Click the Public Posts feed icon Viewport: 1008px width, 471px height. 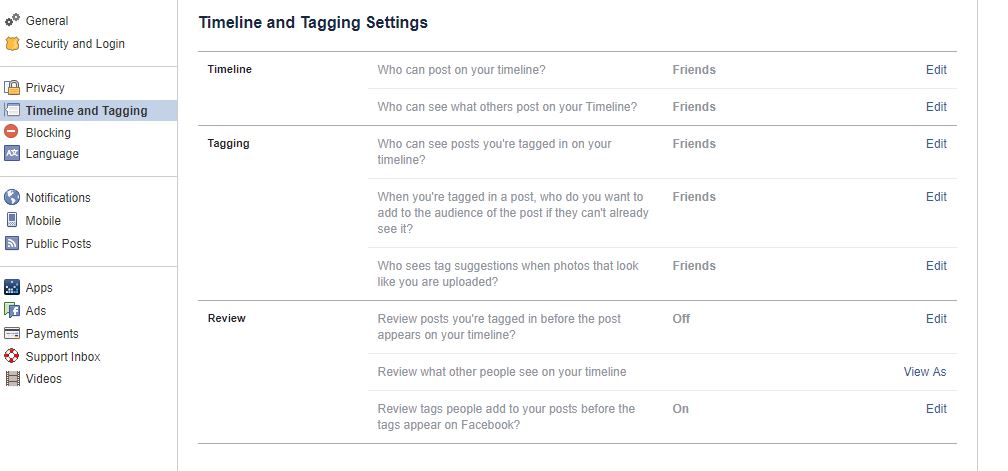tap(12, 244)
